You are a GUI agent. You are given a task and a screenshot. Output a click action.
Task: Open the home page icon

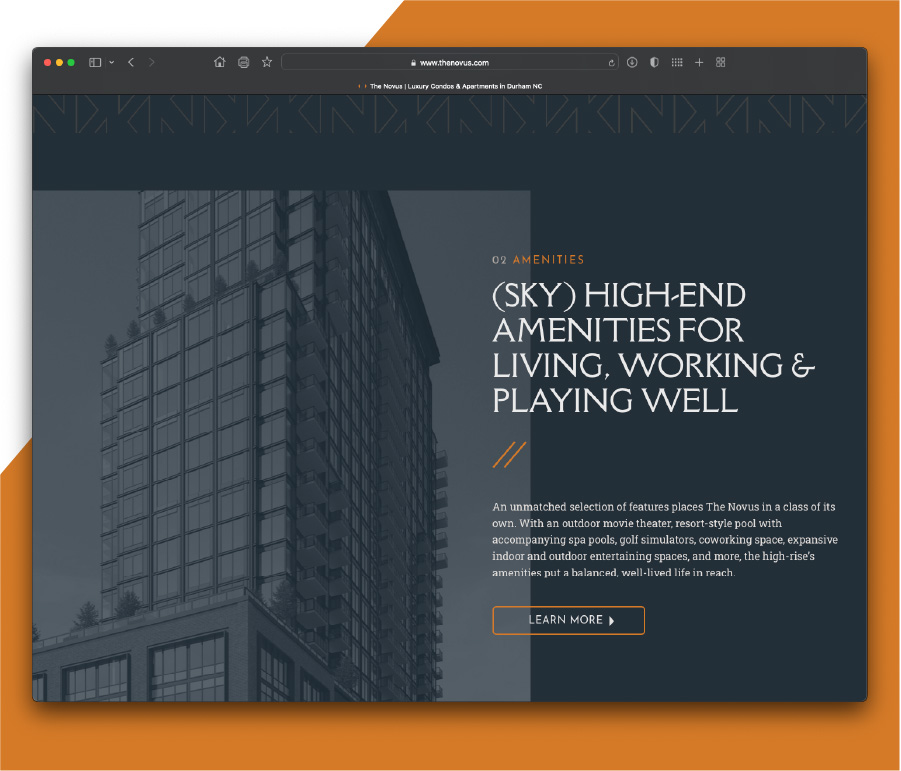220,62
